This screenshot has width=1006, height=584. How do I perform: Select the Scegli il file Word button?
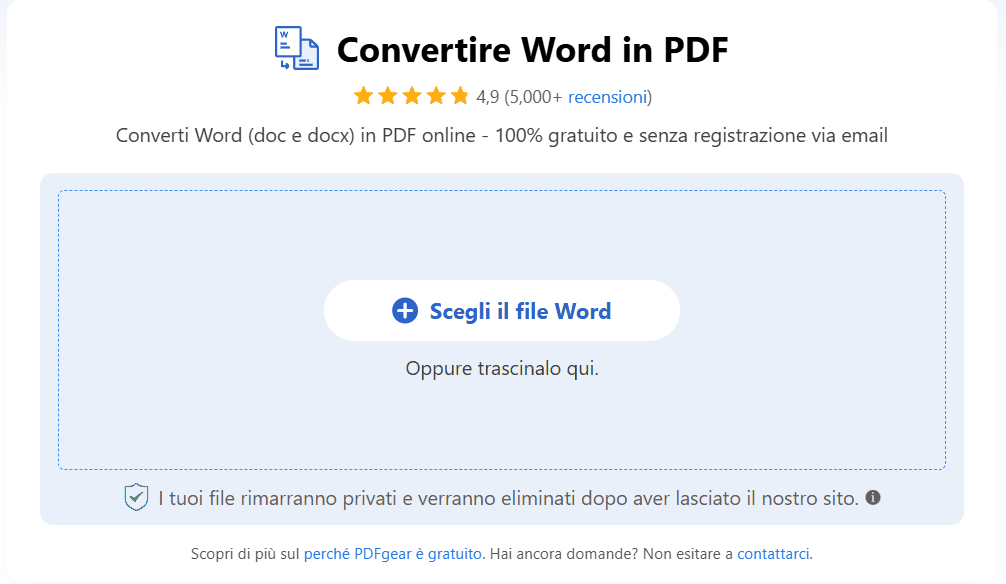[x=502, y=311]
